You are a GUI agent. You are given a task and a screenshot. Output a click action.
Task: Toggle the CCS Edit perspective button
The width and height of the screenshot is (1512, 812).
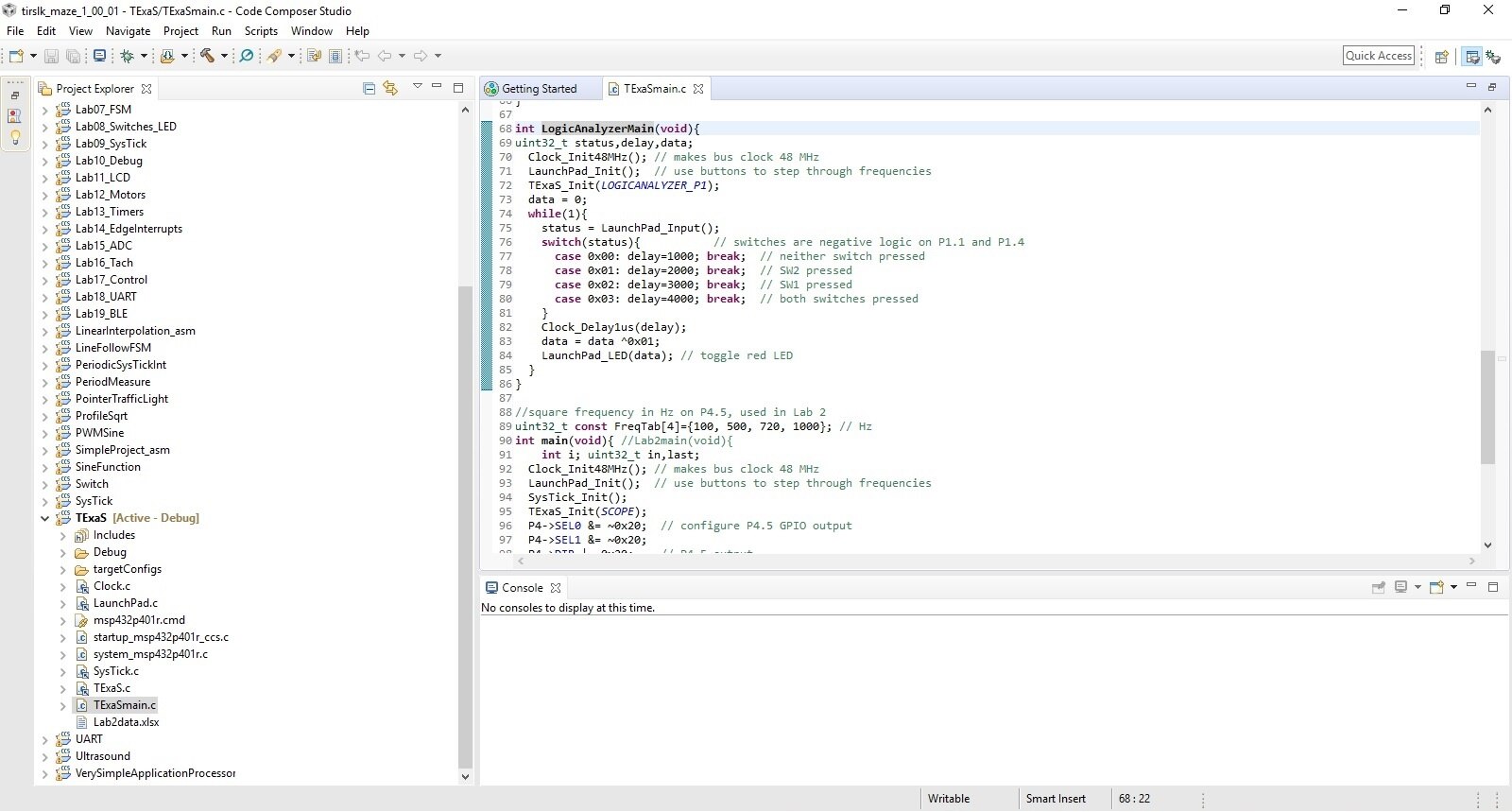(1471, 57)
